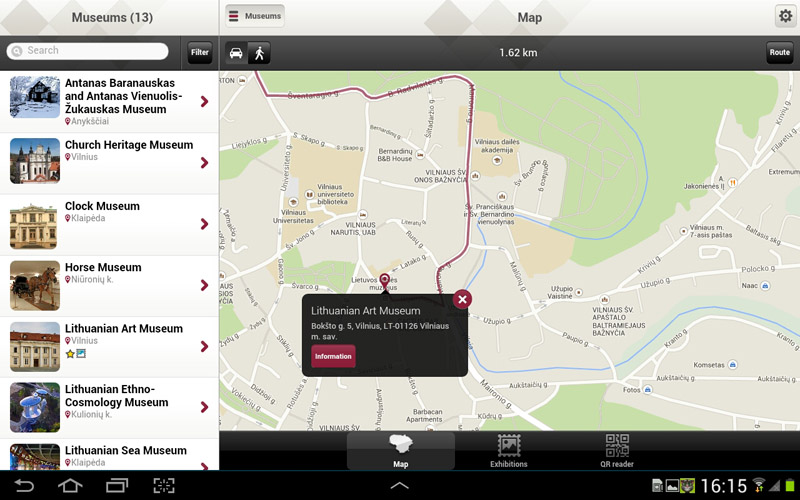800x500 pixels.
Task: Switch to walking mode
Action: pyautogui.click(x=259, y=53)
